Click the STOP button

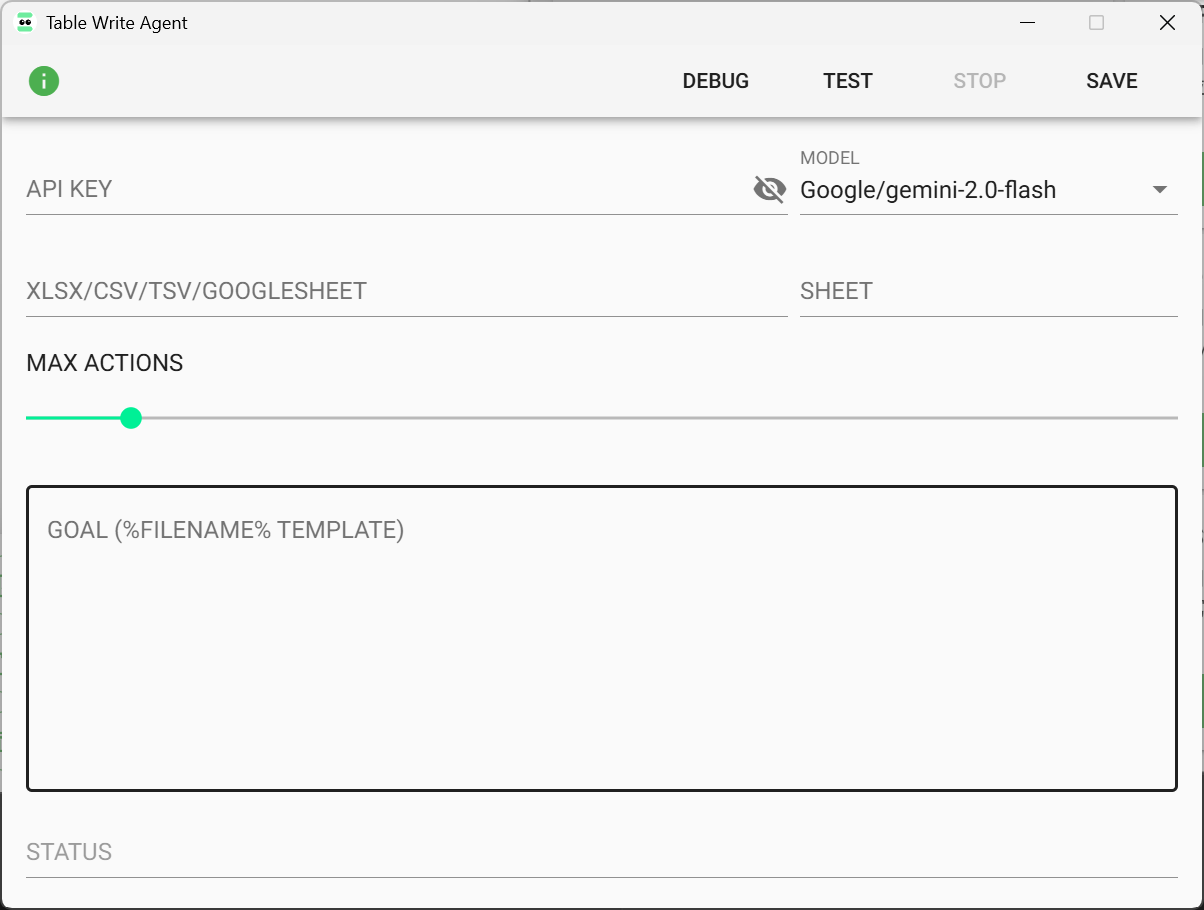click(979, 81)
